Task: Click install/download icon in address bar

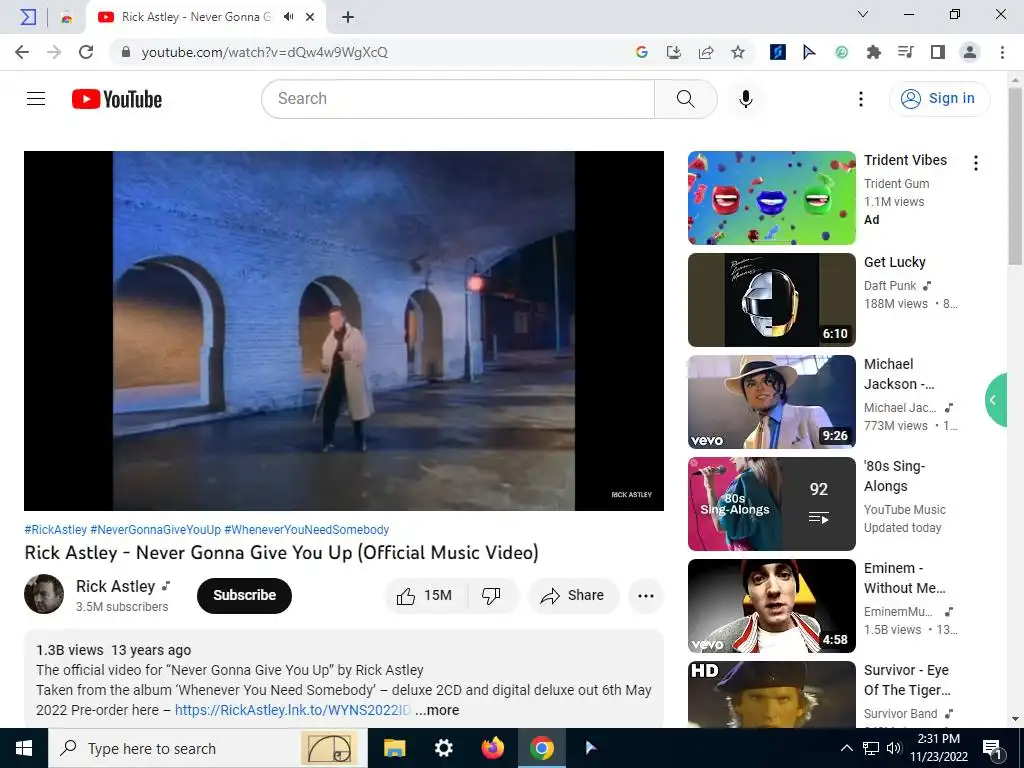Action: coord(673,52)
